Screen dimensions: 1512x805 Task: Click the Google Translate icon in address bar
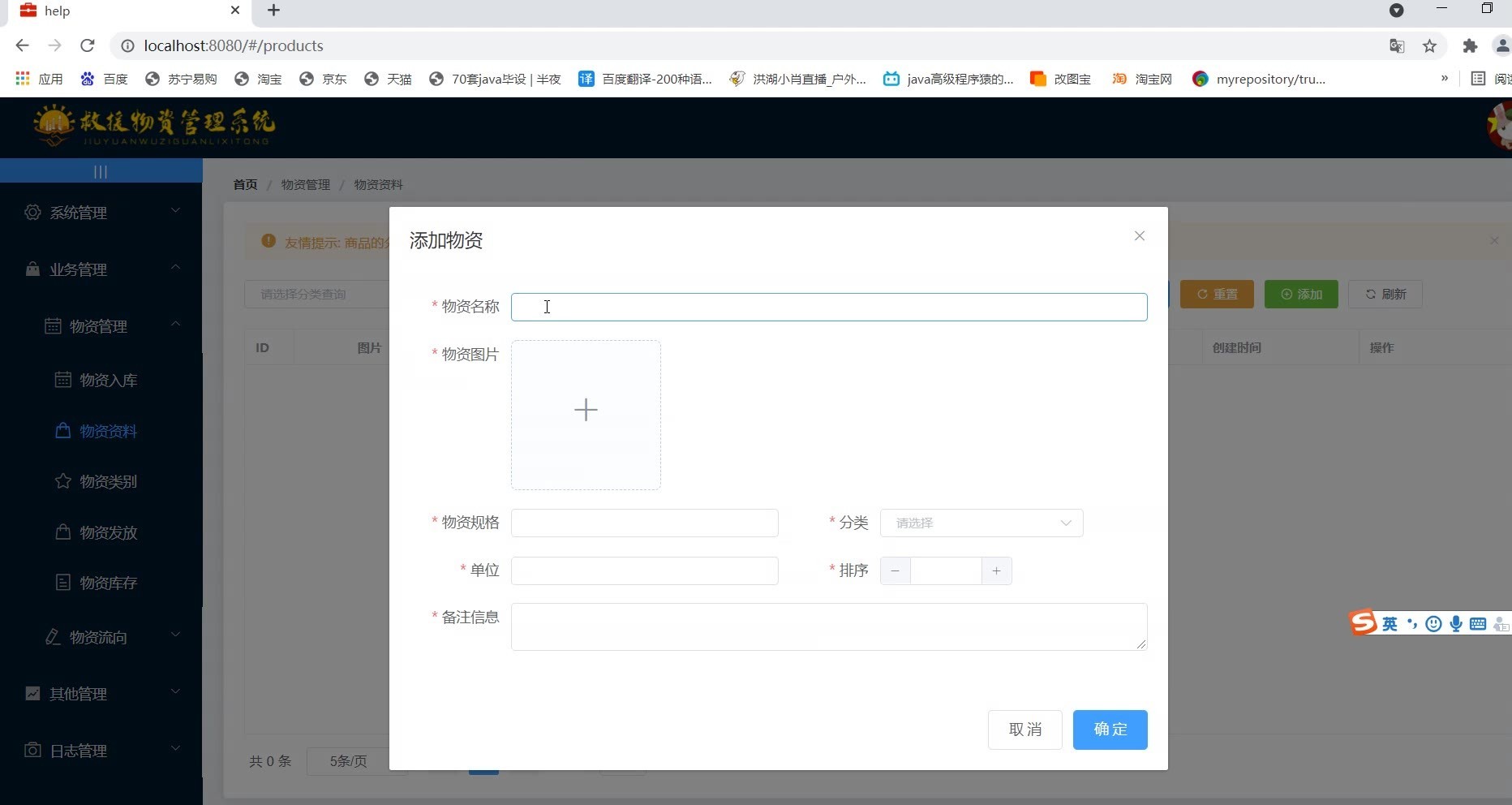1397,46
